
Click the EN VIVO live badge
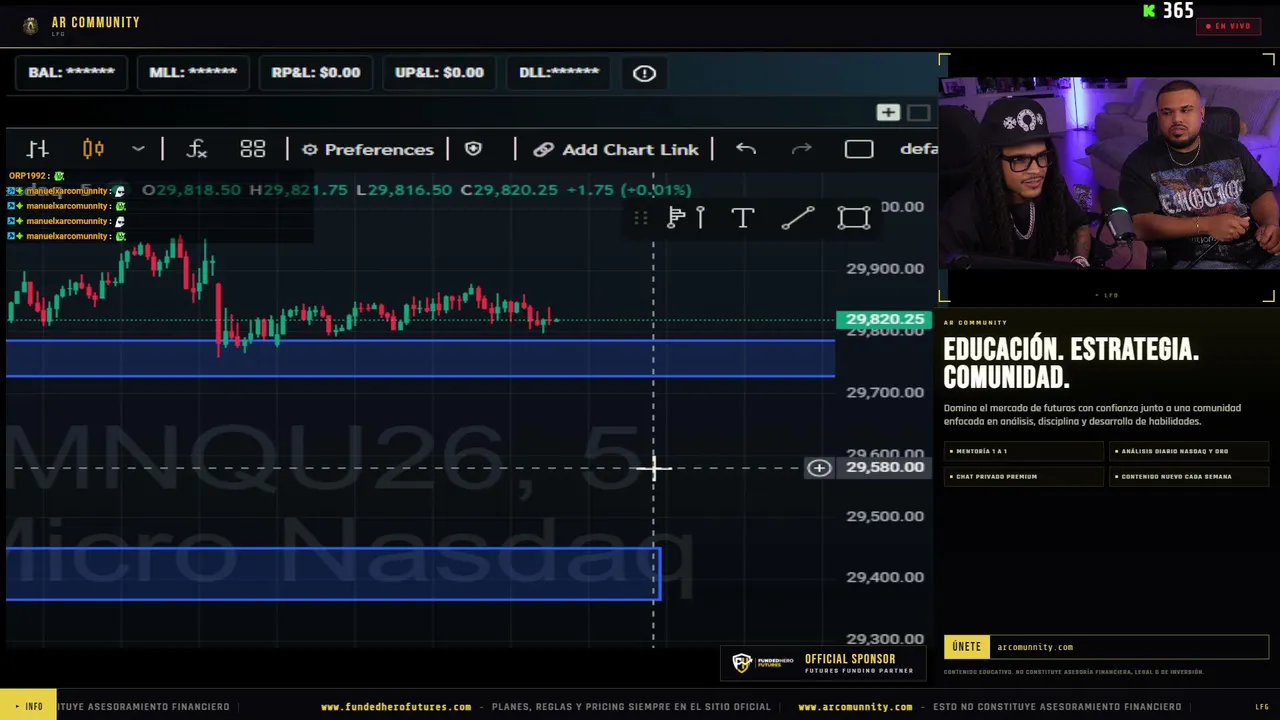(1229, 26)
